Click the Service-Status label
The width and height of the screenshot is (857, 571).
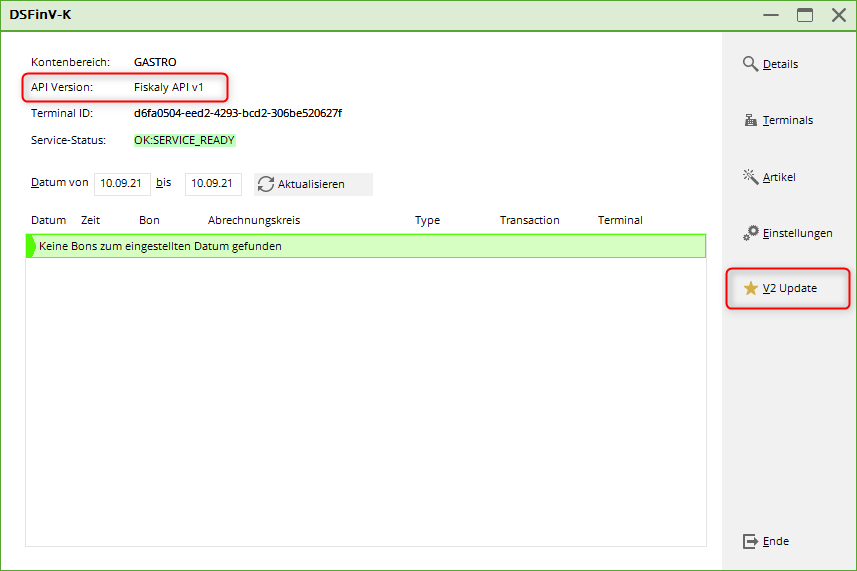pos(68,140)
